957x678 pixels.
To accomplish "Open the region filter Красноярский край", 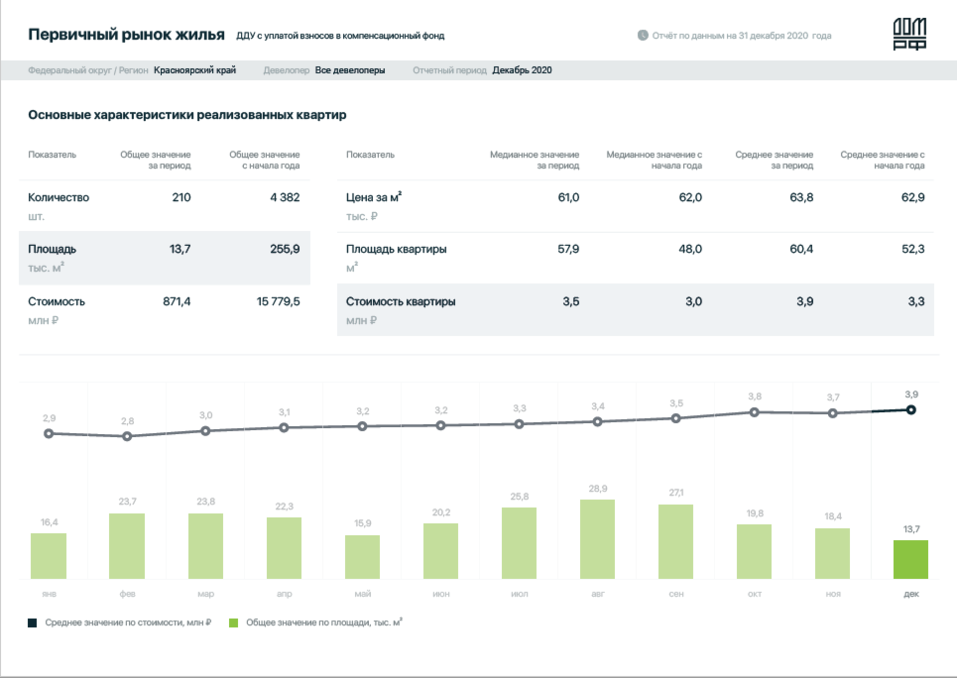I will coord(195,71).
